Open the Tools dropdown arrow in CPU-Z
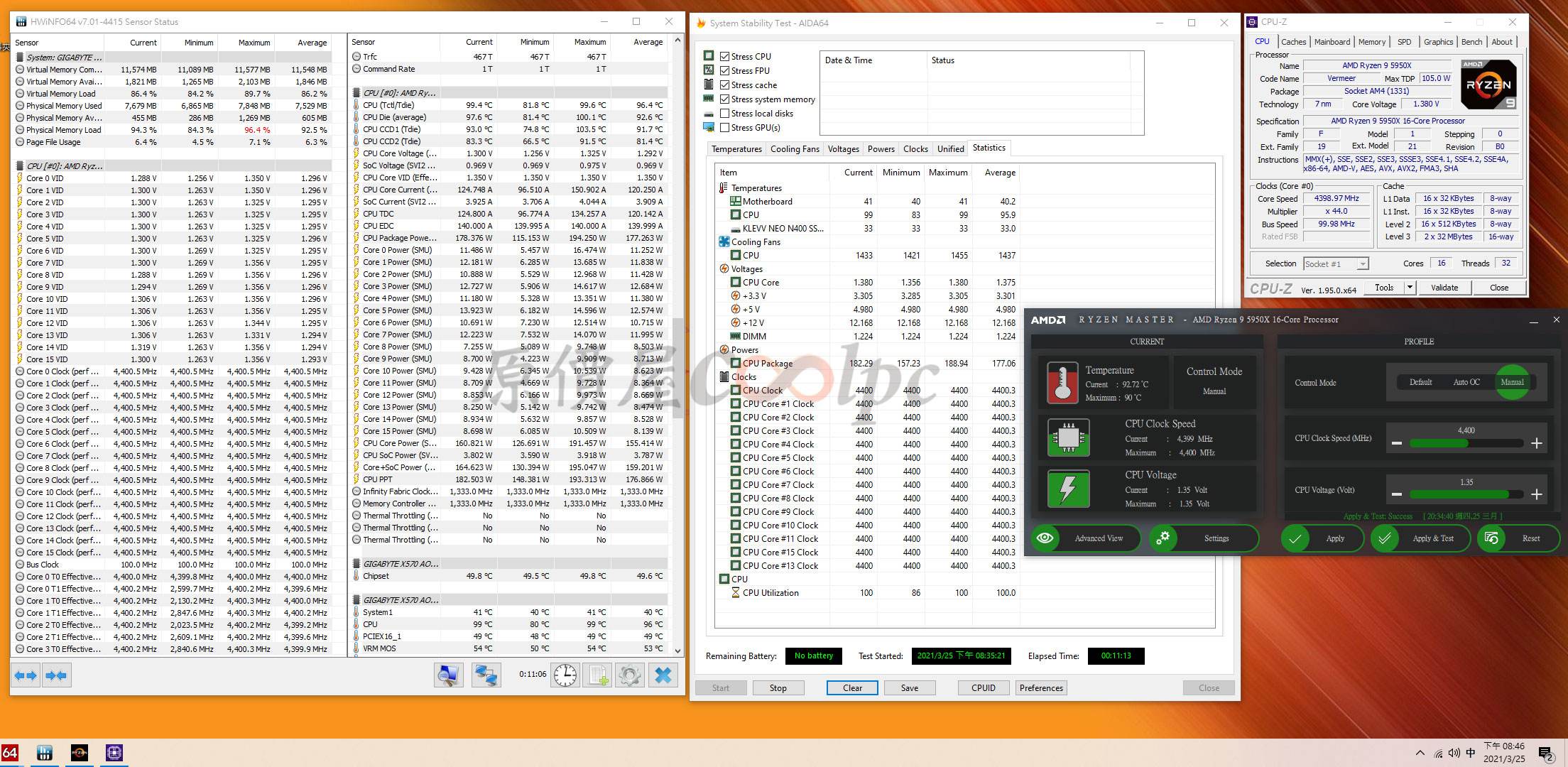Viewport: 1568px width, 767px height. pos(1410,288)
